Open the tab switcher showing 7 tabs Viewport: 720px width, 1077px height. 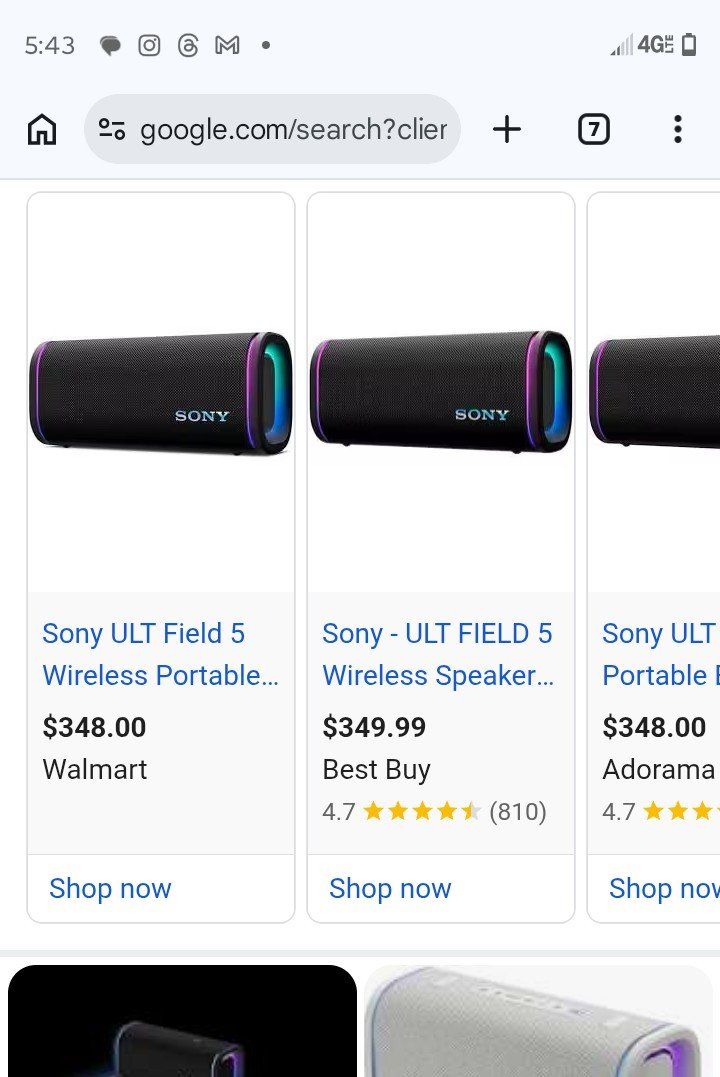tap(593, 129)
